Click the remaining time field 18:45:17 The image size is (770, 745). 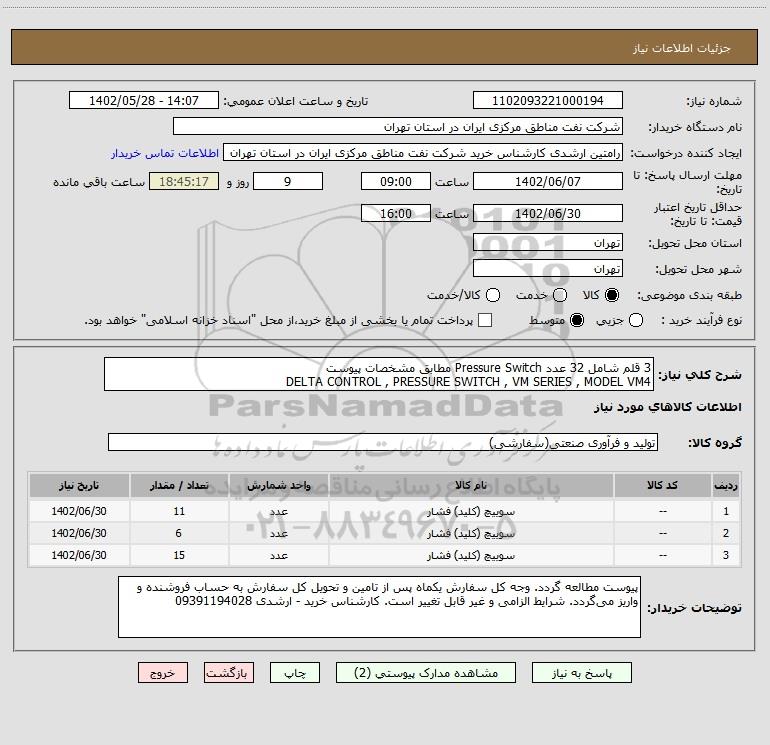(x=184, y=181)
